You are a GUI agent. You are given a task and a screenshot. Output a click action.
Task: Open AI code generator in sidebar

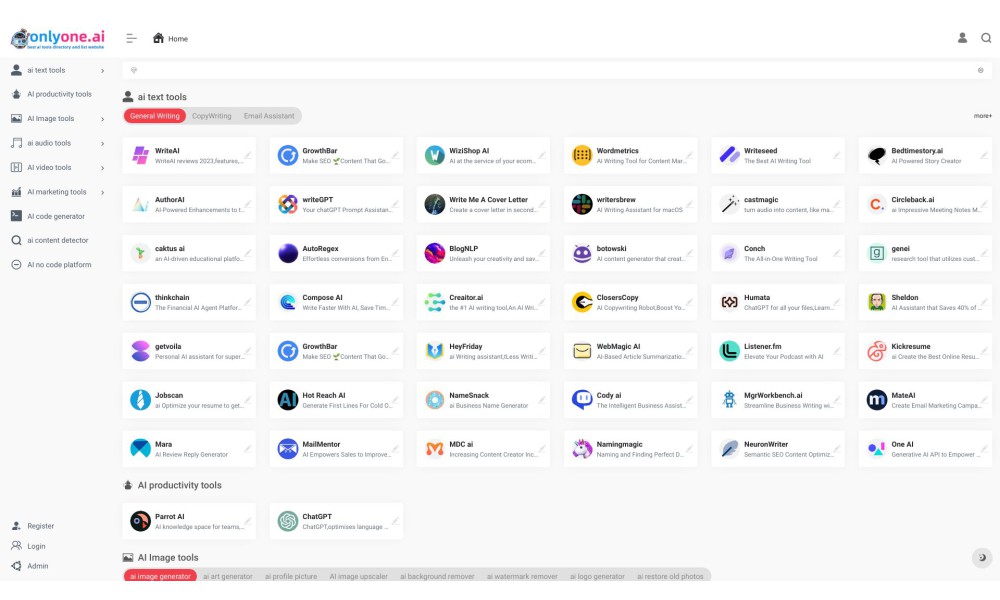tap(54, 216)
